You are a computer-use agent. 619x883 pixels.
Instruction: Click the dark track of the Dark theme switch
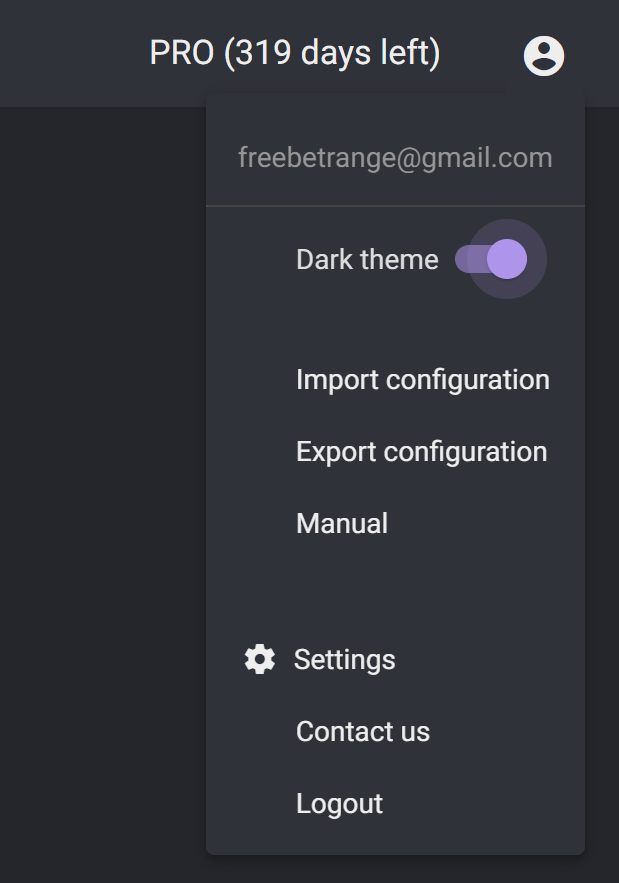coord(471,259)
